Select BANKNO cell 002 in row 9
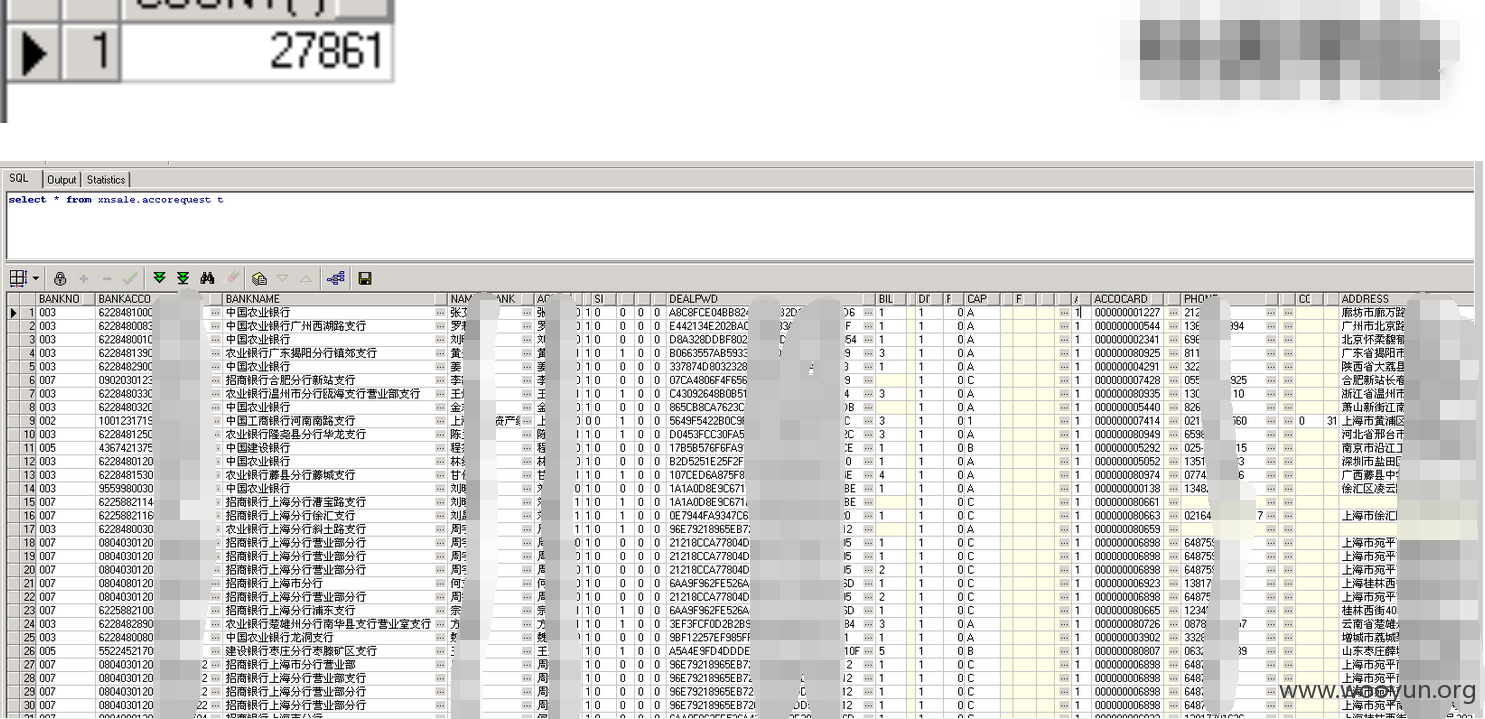 65,421
